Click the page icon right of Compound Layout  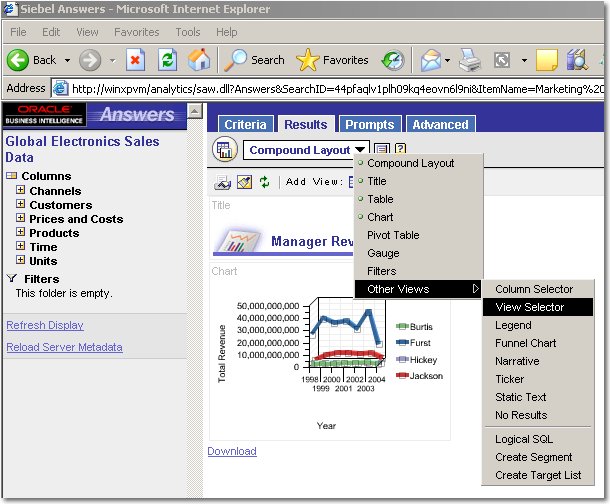pyautogui.click(x=382, y=149)
